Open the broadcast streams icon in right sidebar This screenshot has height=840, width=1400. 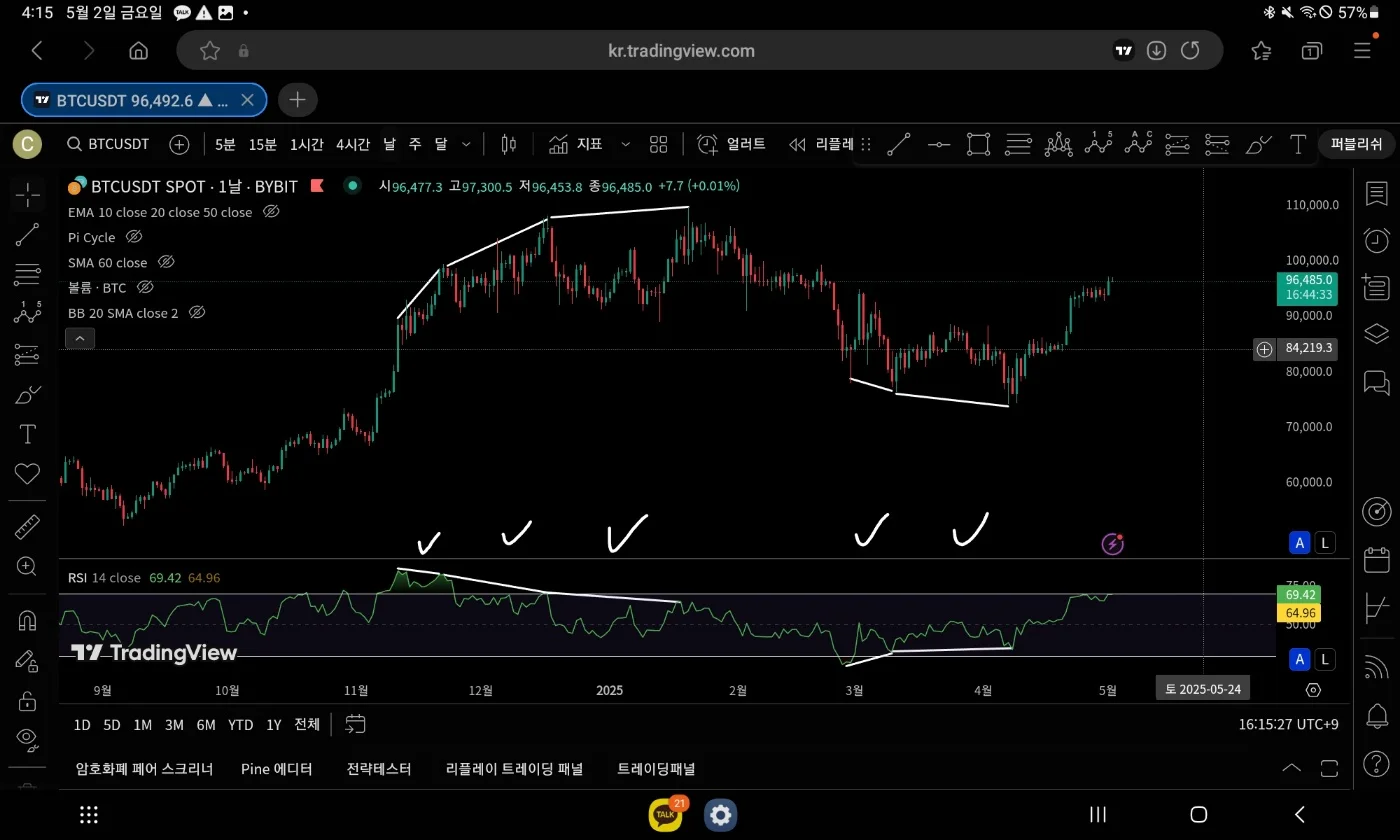1377,666
